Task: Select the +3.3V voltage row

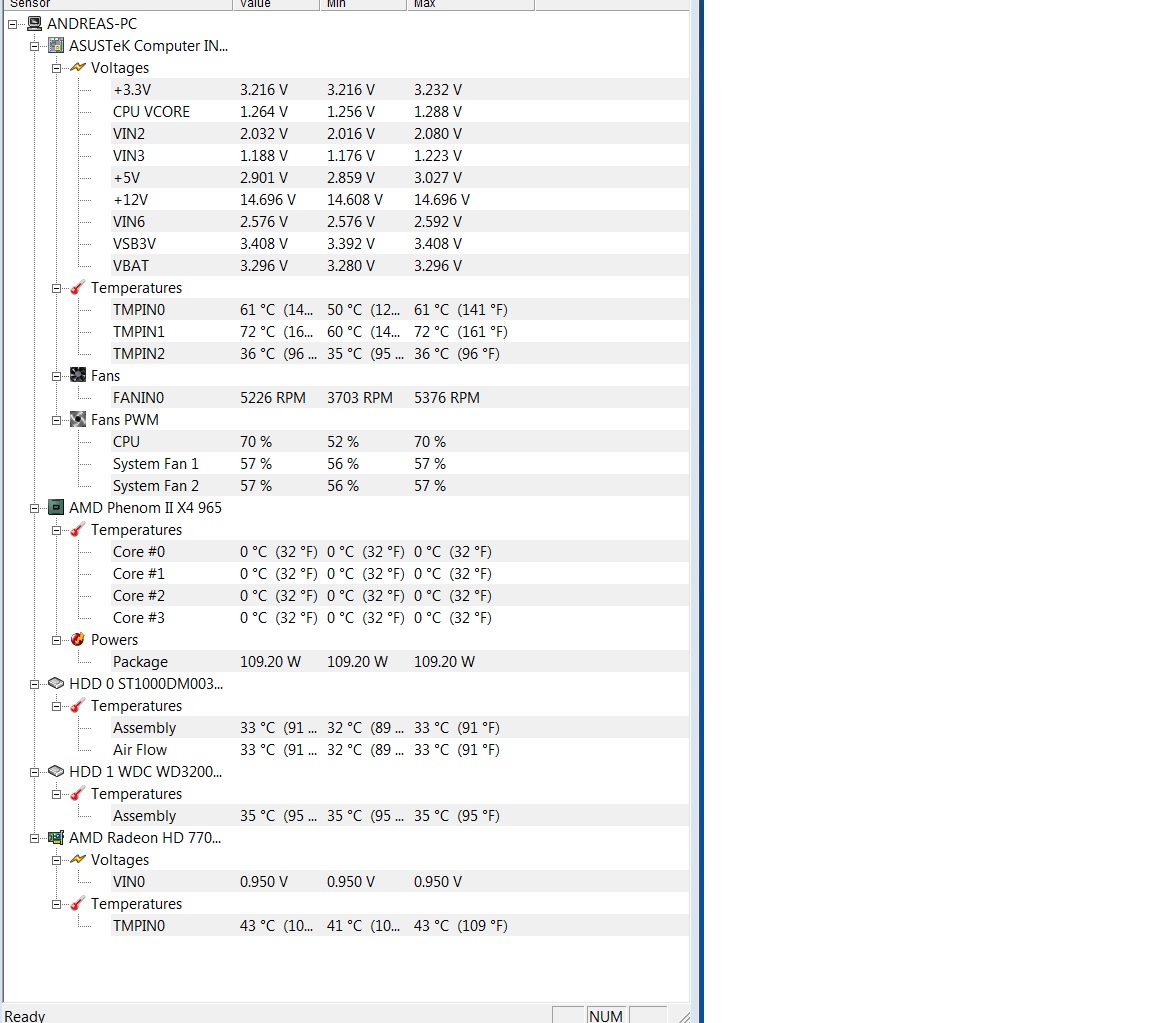Action: [x=400, y=90]
